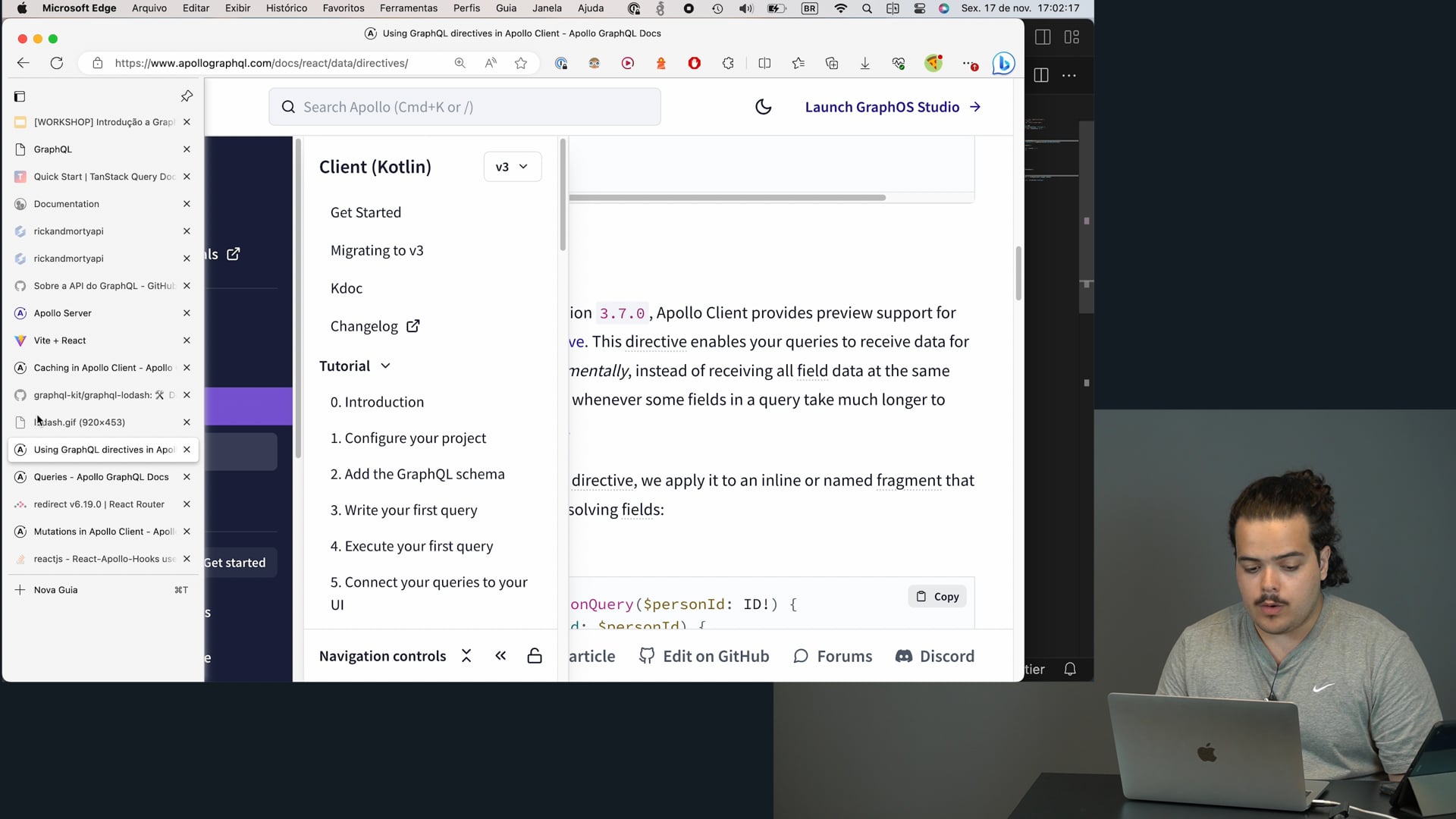Open Bing Copilot sidebar icon
This screenshot has height=819, width=1456.
coord(1003,64)
